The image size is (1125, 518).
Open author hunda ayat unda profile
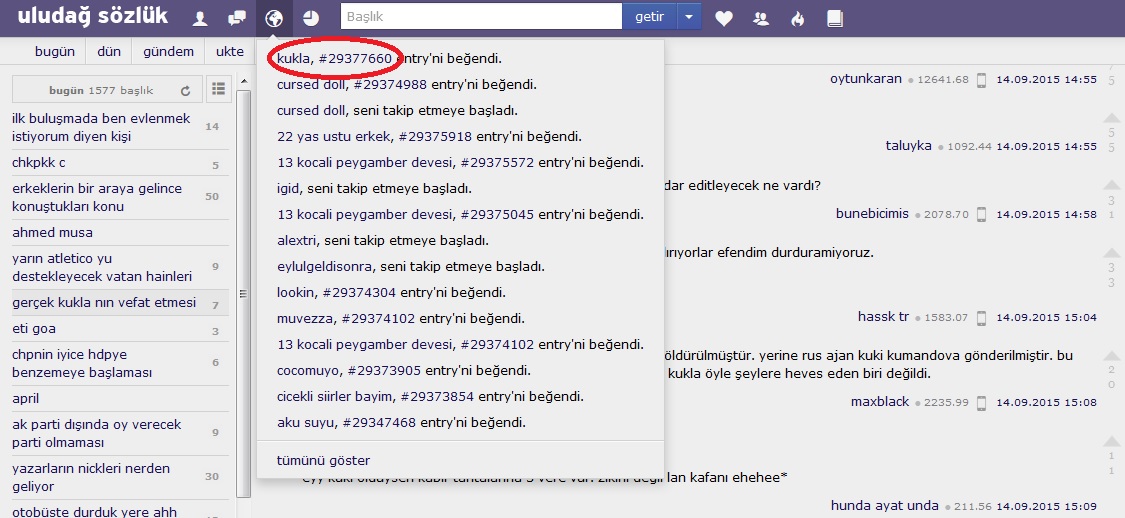tap(885, 506)
